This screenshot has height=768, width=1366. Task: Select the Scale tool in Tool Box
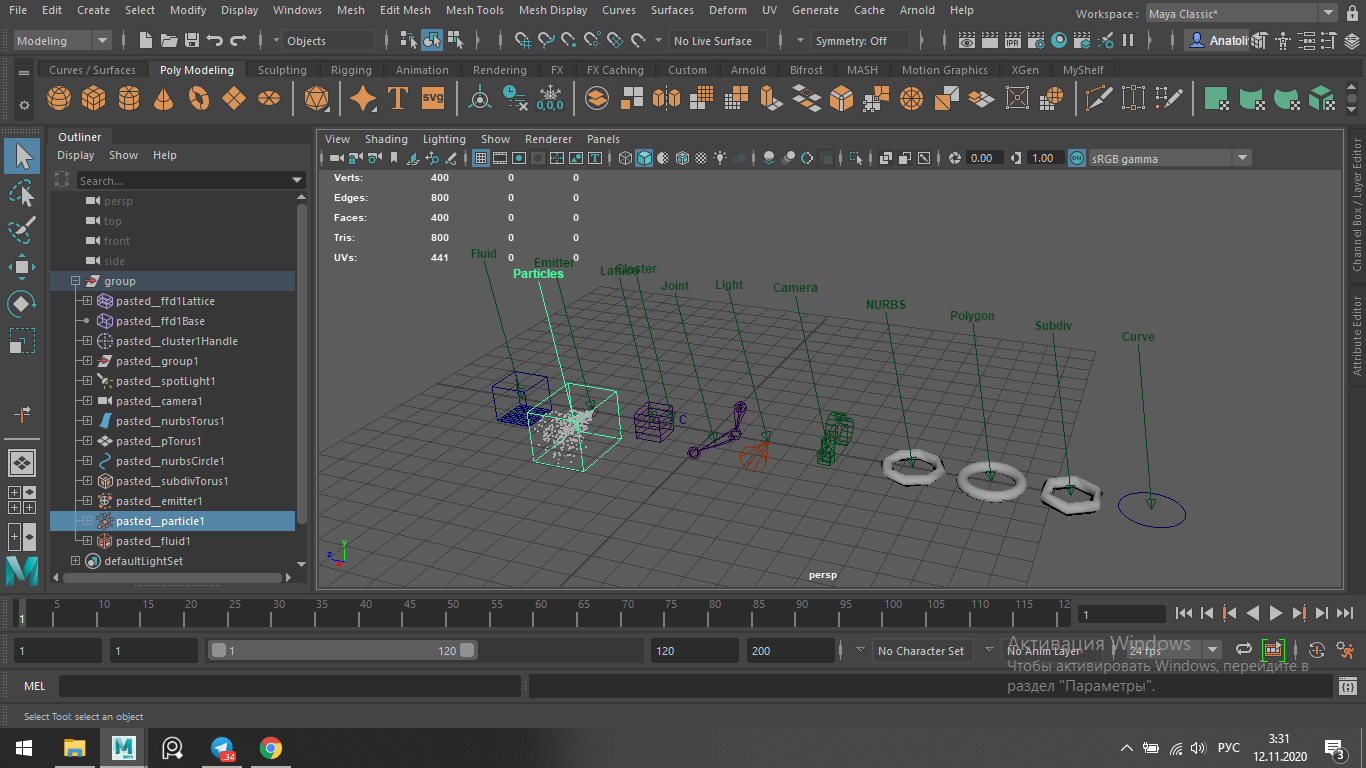(22, 340)
